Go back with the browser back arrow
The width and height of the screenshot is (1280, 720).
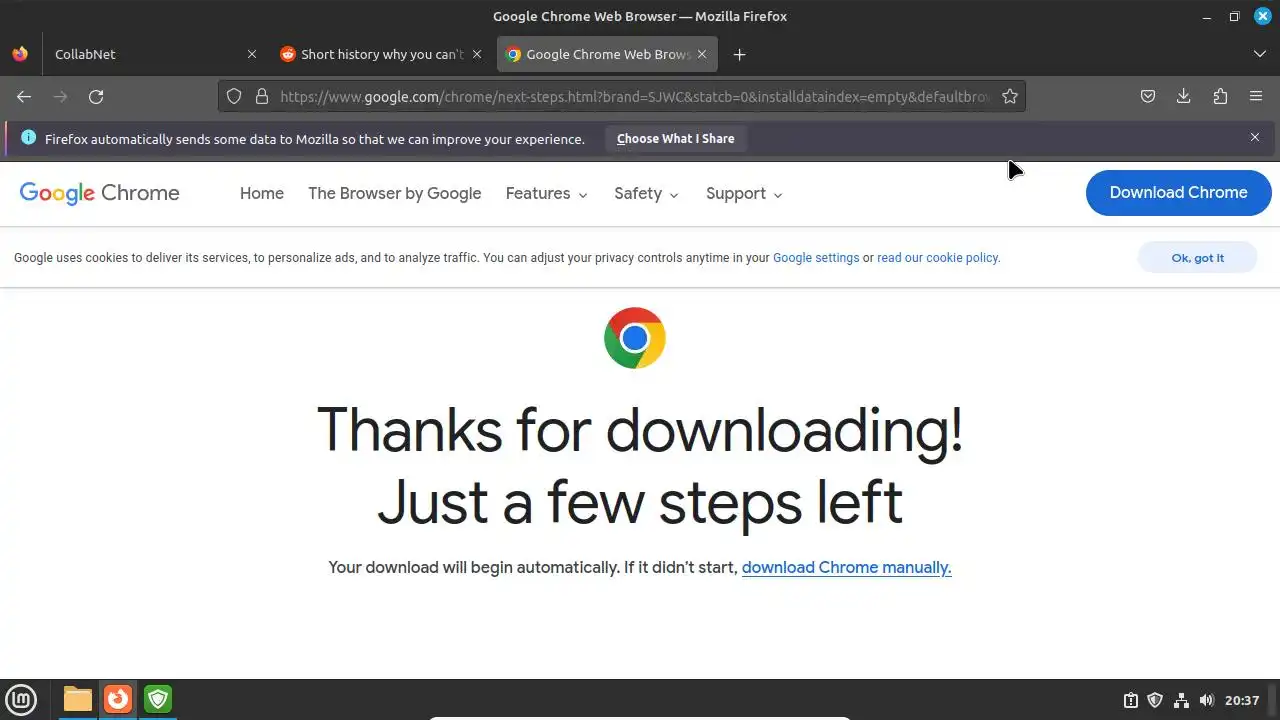coord(24,96)
